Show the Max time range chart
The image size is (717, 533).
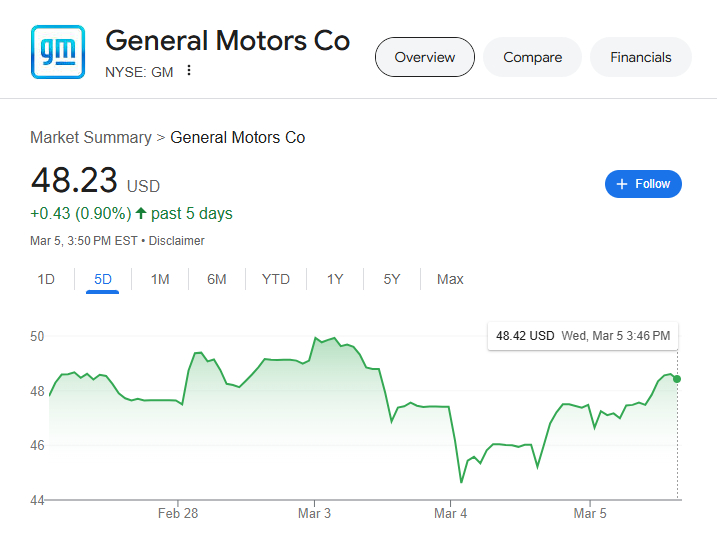pos(450,279)
